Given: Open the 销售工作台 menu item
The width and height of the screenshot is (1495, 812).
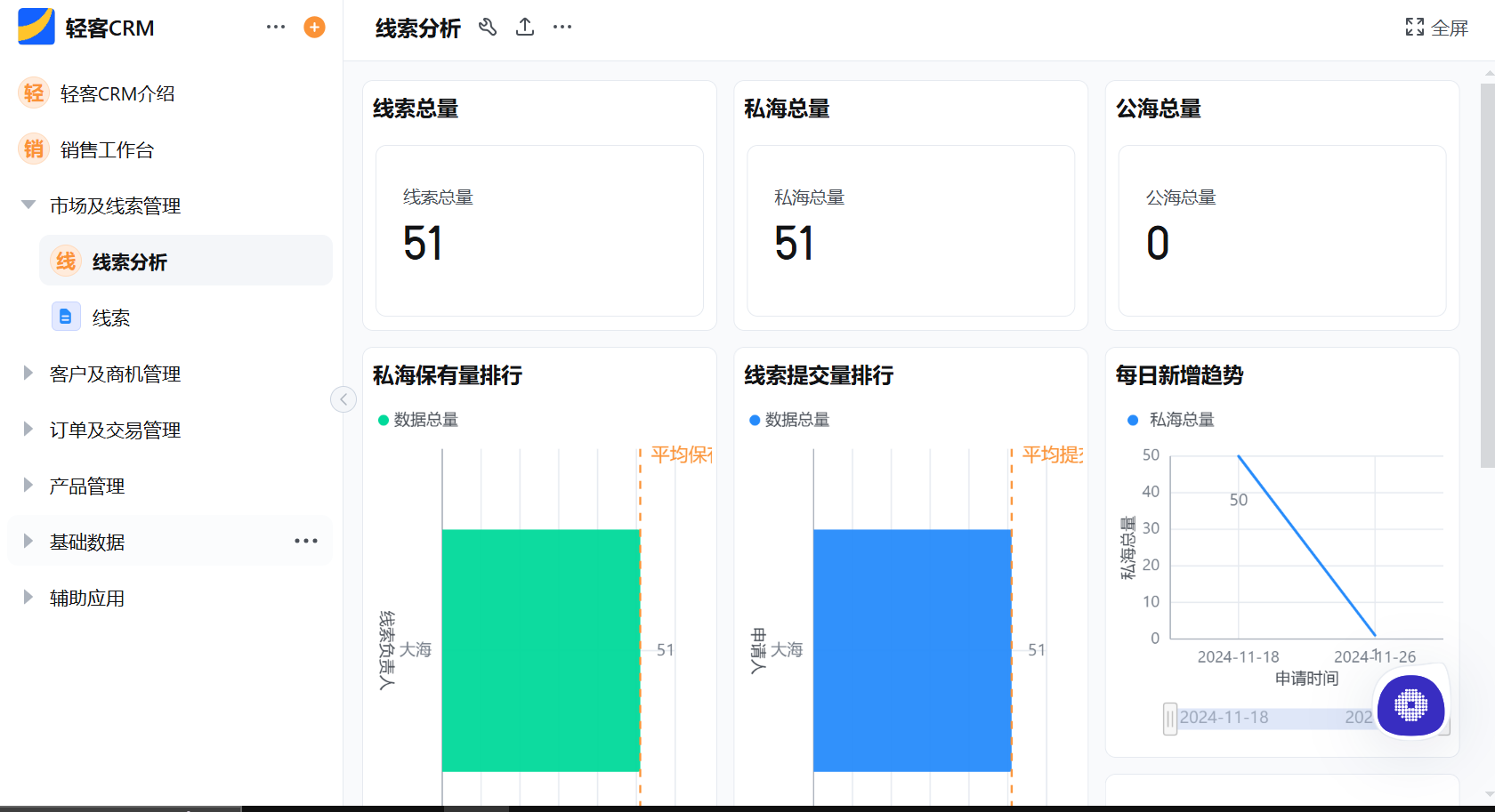Looking at the screenshot, I should click(106, 149).
